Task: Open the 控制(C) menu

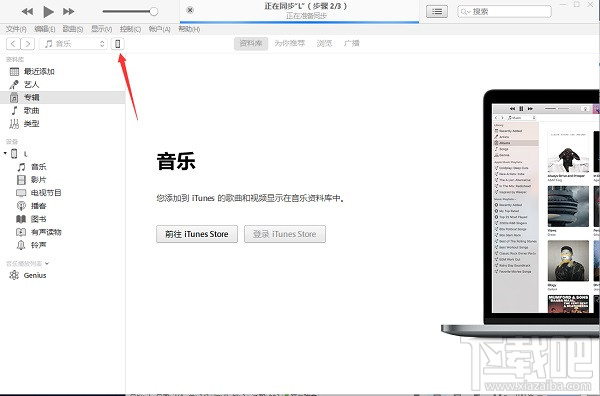Action: [130, 29]
